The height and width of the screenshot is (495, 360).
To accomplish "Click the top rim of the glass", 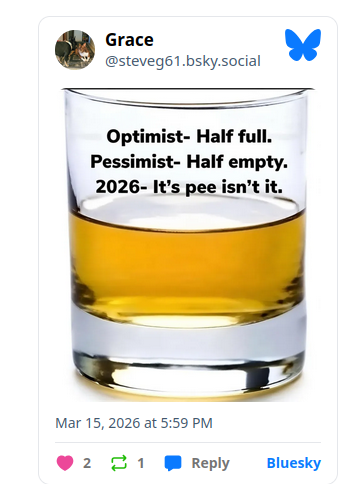I will pos(188,97).
